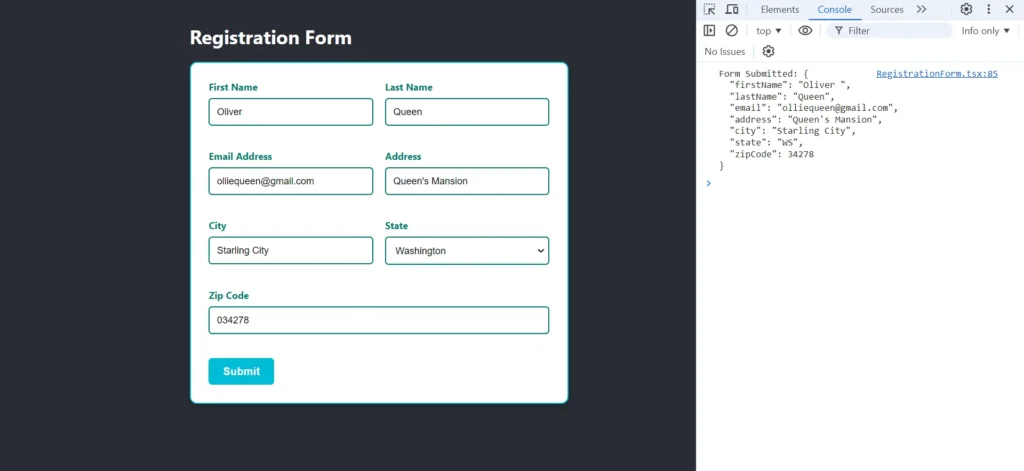Click the Email Address input field
The image size is (1024, 471).
(291, 181)
